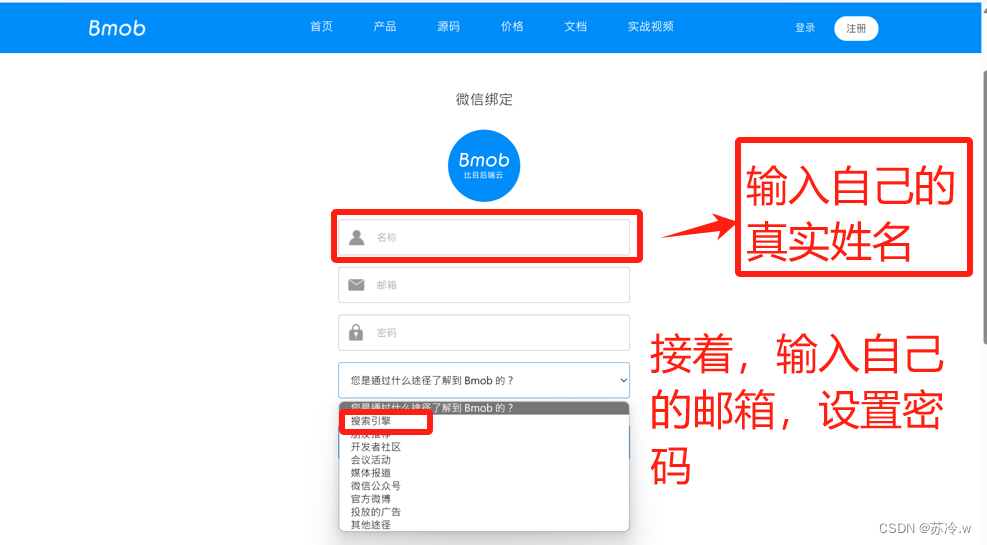Screen dimensions: 987x545
Task: Choose 媒体报道 from the dropdown list
Action: coord(484,473)
